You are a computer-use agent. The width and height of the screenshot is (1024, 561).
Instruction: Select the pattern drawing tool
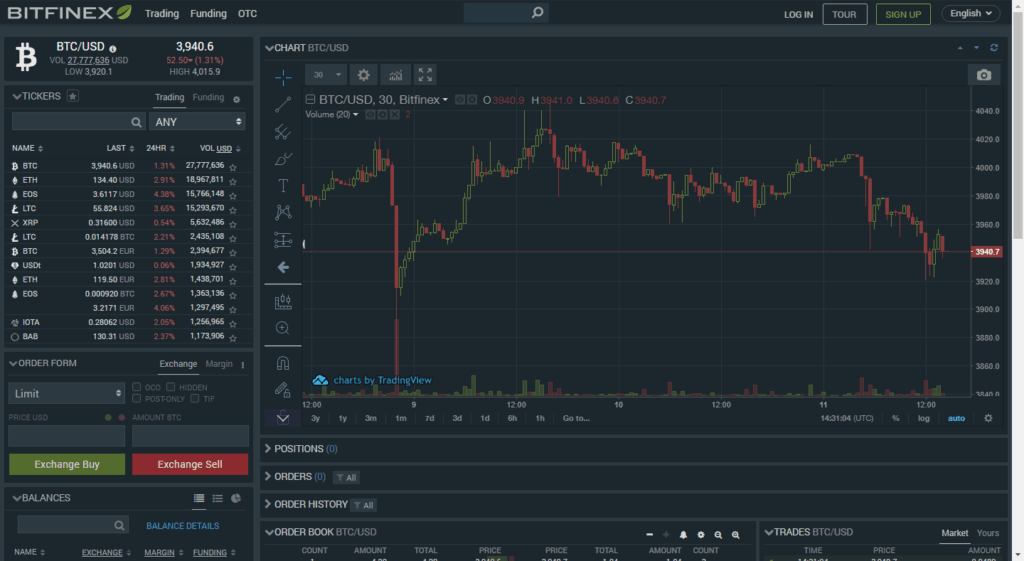283,212
